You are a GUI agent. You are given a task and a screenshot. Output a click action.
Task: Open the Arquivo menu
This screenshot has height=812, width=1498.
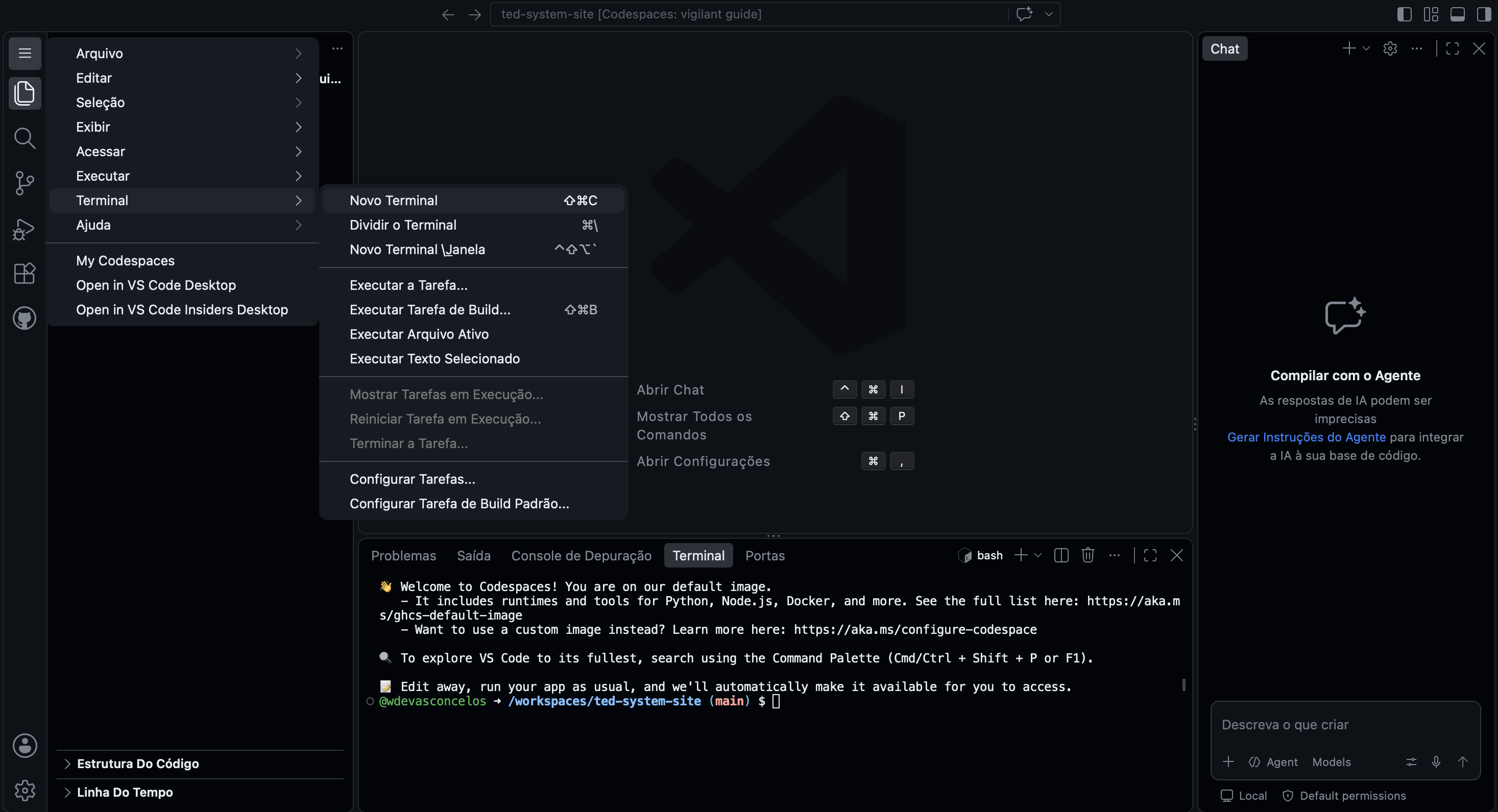point(183,54)
